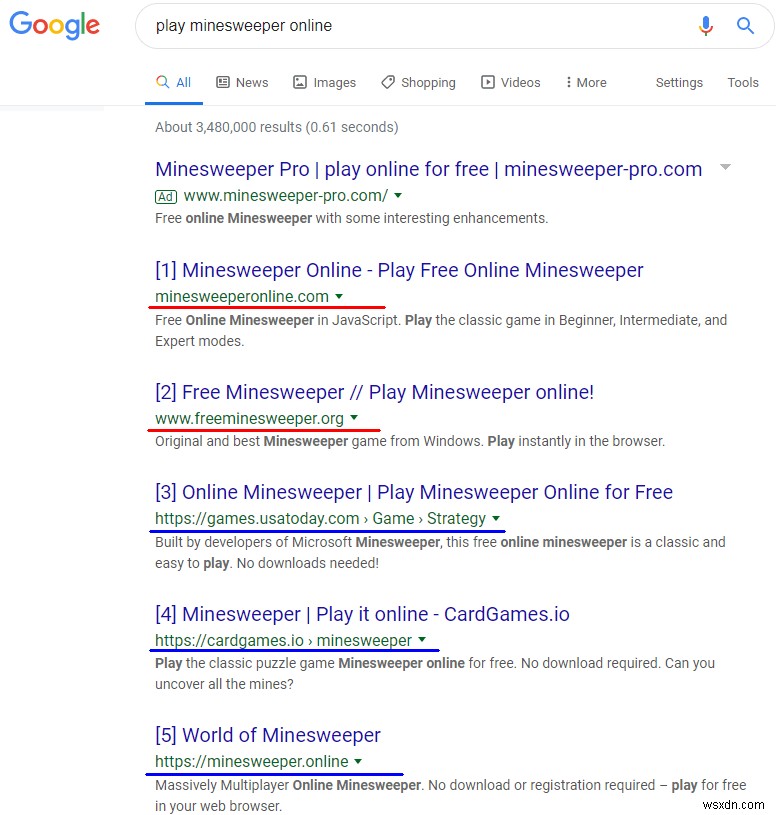Click the https://minesweeper.online URL text
This screenshot has height=815, width=776.
[x=252, y=761]
